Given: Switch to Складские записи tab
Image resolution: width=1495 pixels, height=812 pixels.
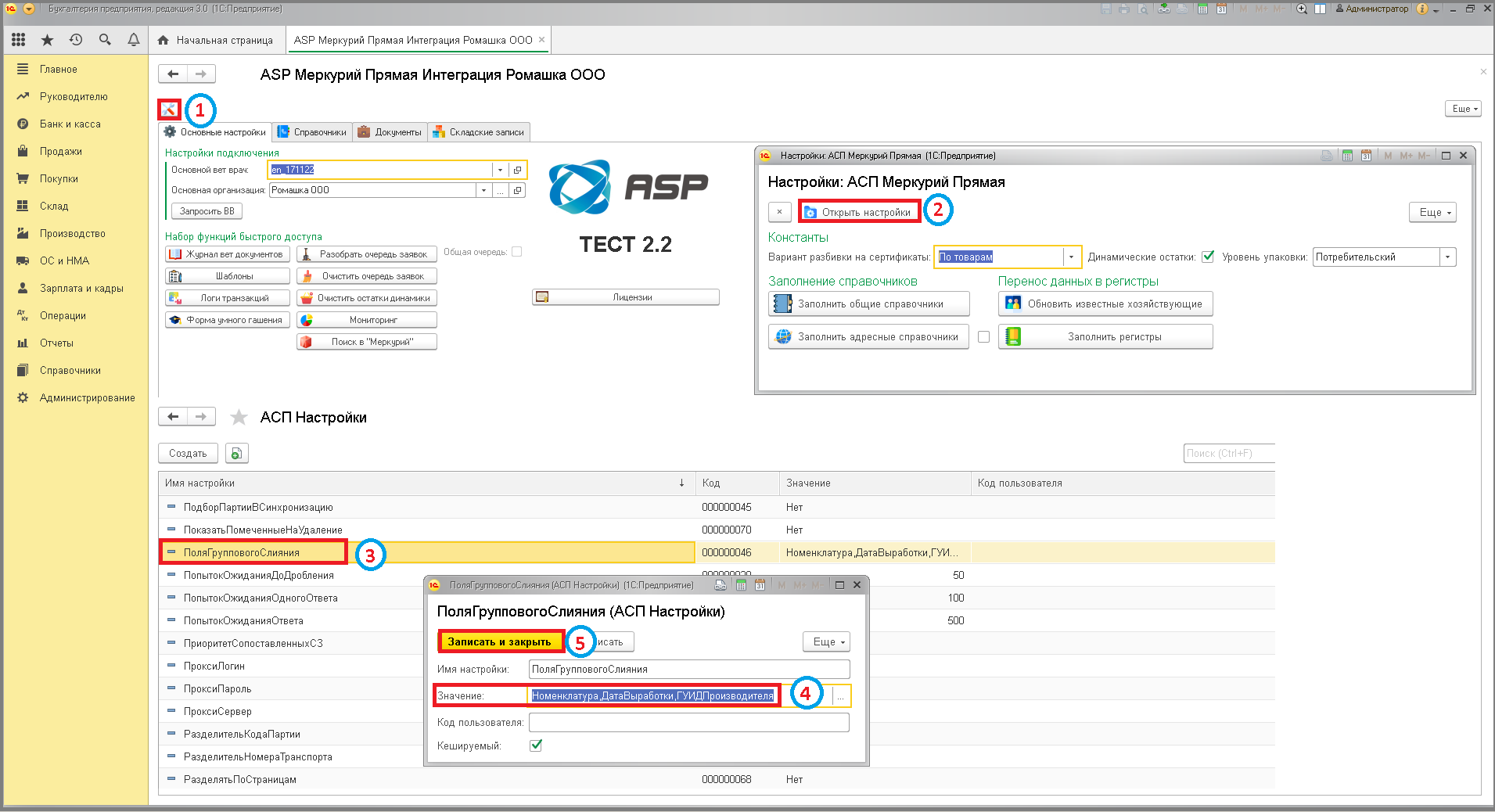Looking at the screenshot, I should pyautogui.click(x=479, y=132).
